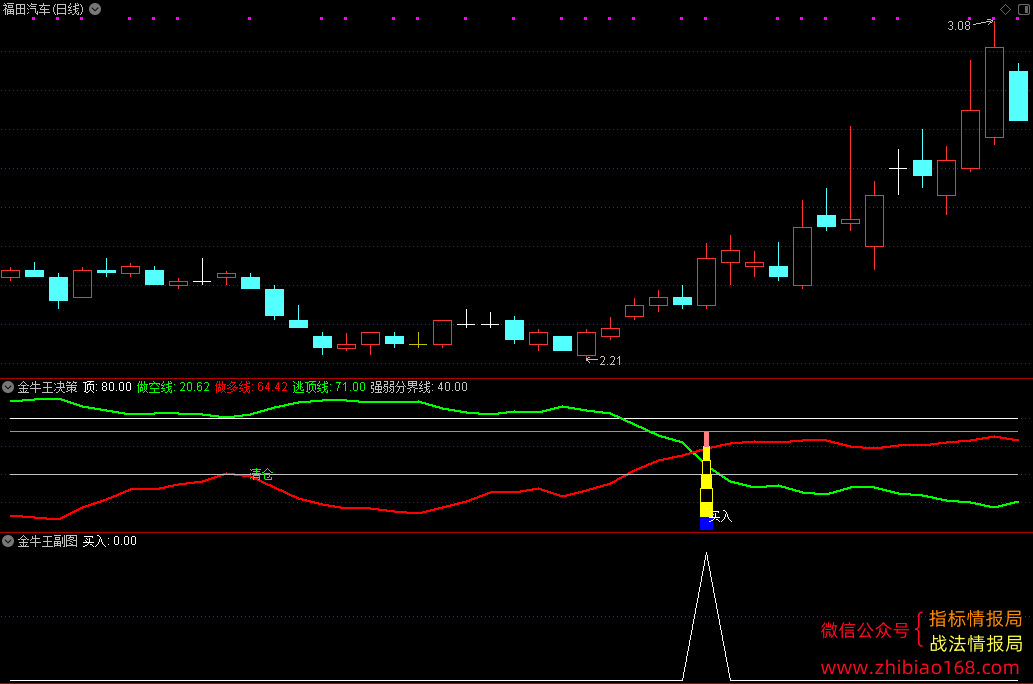1033x684 pixels.
Task: Select the last cyan candlestick on the right
Action: 1019,94
